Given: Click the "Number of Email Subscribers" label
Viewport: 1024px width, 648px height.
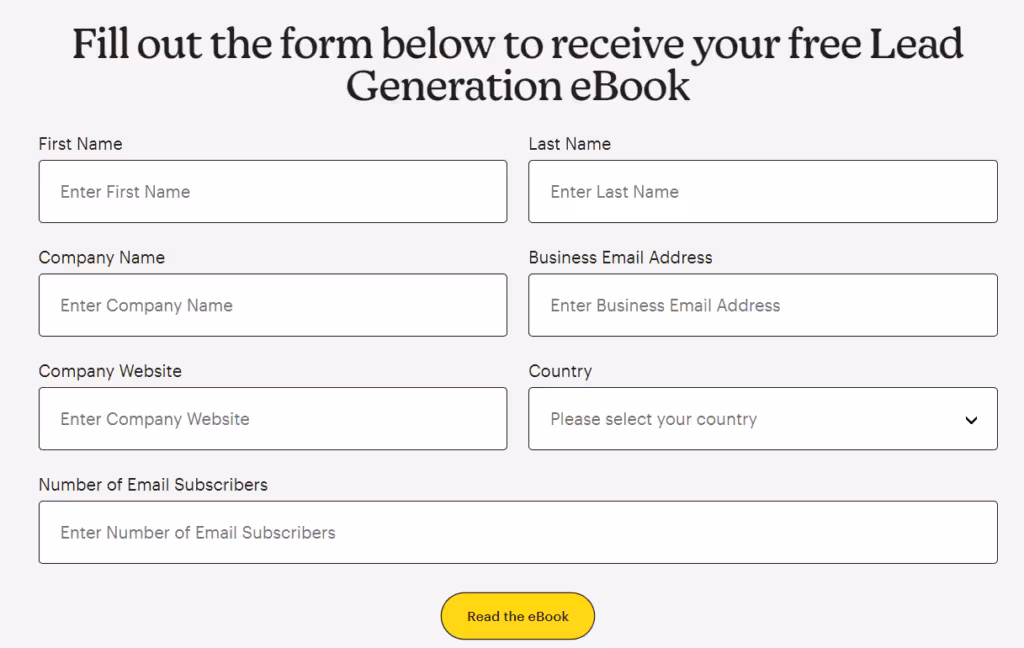Looking at the screenshot, I should [153, 485].
